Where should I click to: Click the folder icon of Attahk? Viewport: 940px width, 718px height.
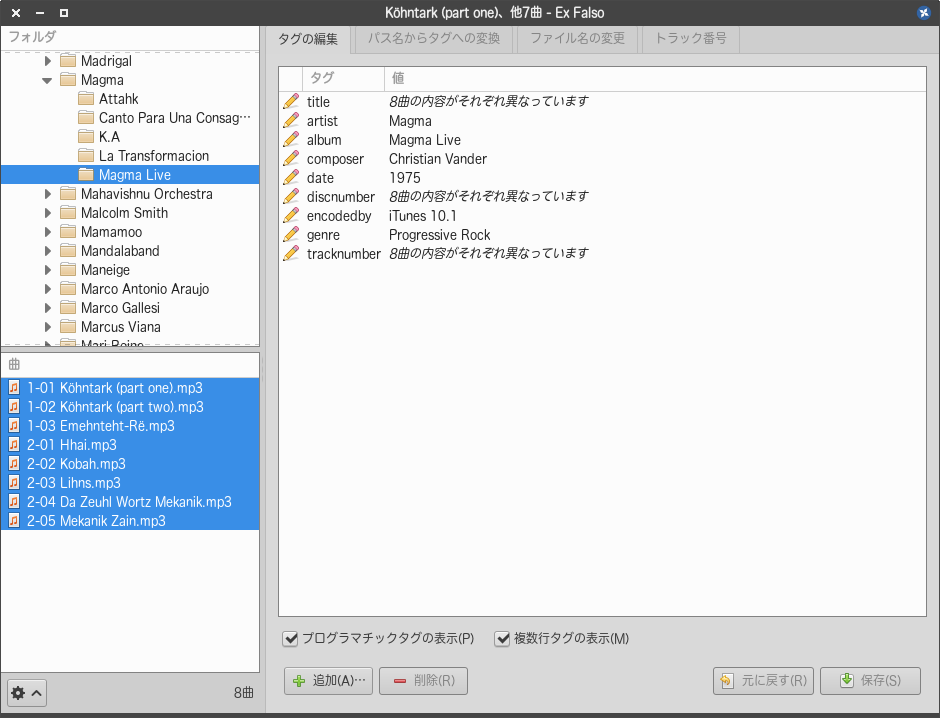[x=86, y=98]
